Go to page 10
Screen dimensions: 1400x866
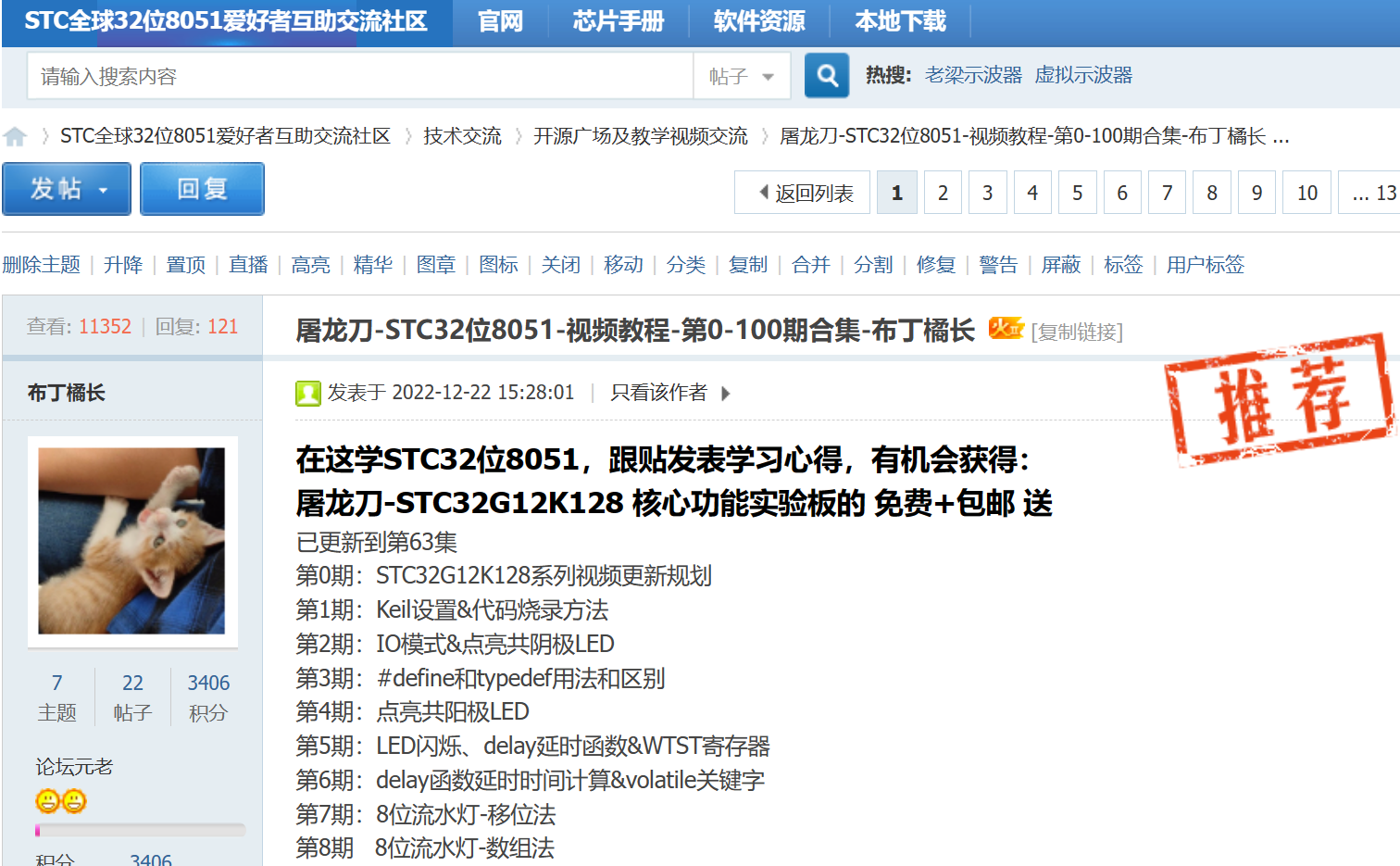1307,193
